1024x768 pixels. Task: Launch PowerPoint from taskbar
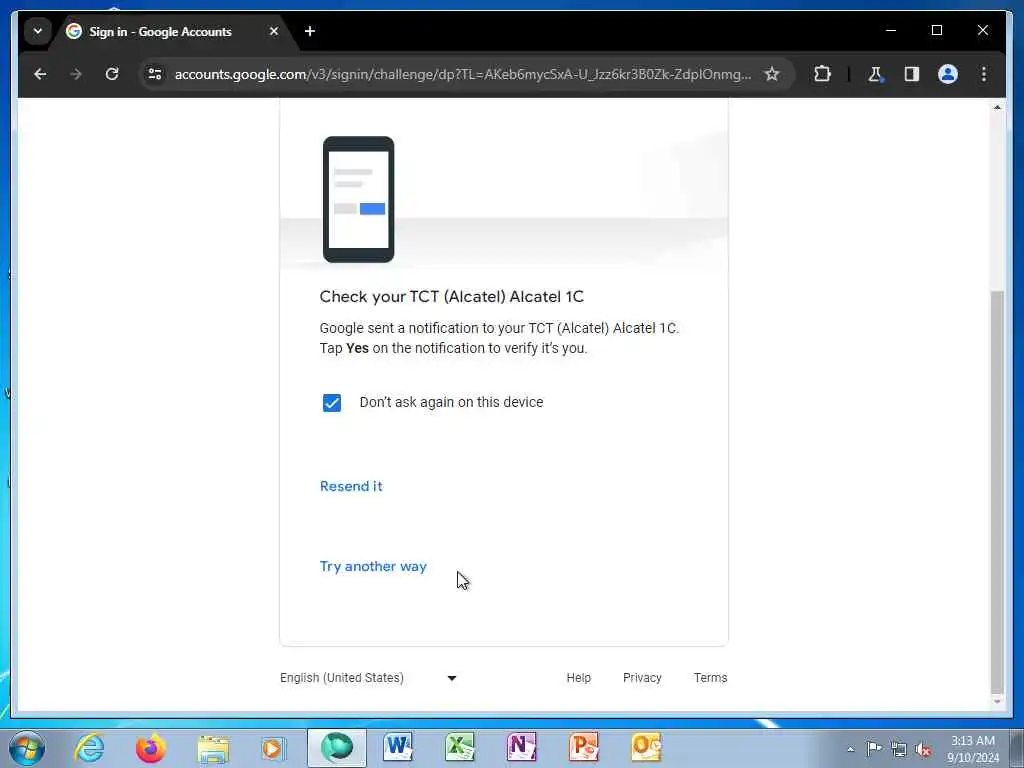click(584, 748)
